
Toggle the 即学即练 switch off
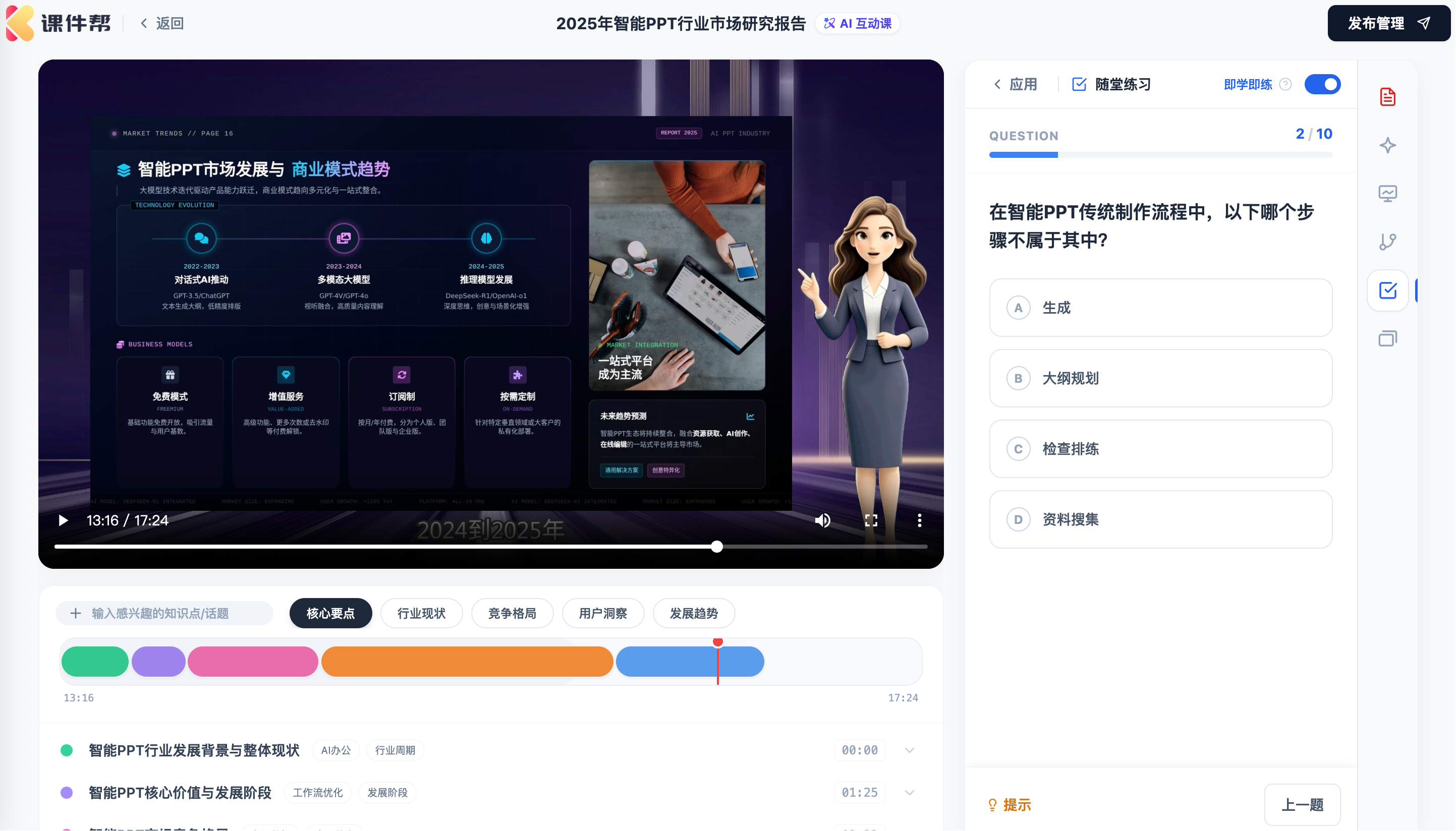click(1322, 85)
